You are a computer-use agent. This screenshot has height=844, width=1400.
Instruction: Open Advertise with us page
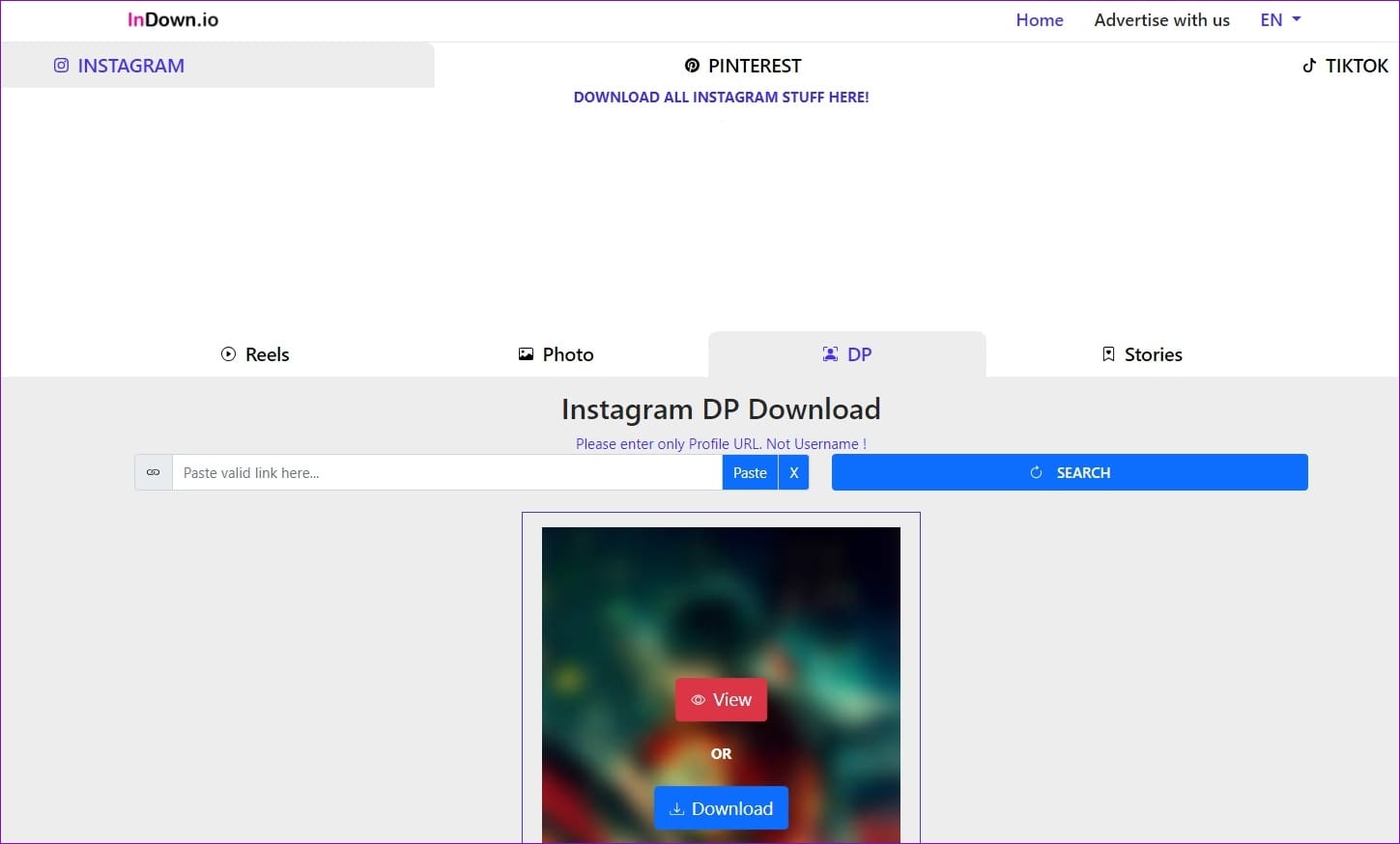tap(1161, 19)
